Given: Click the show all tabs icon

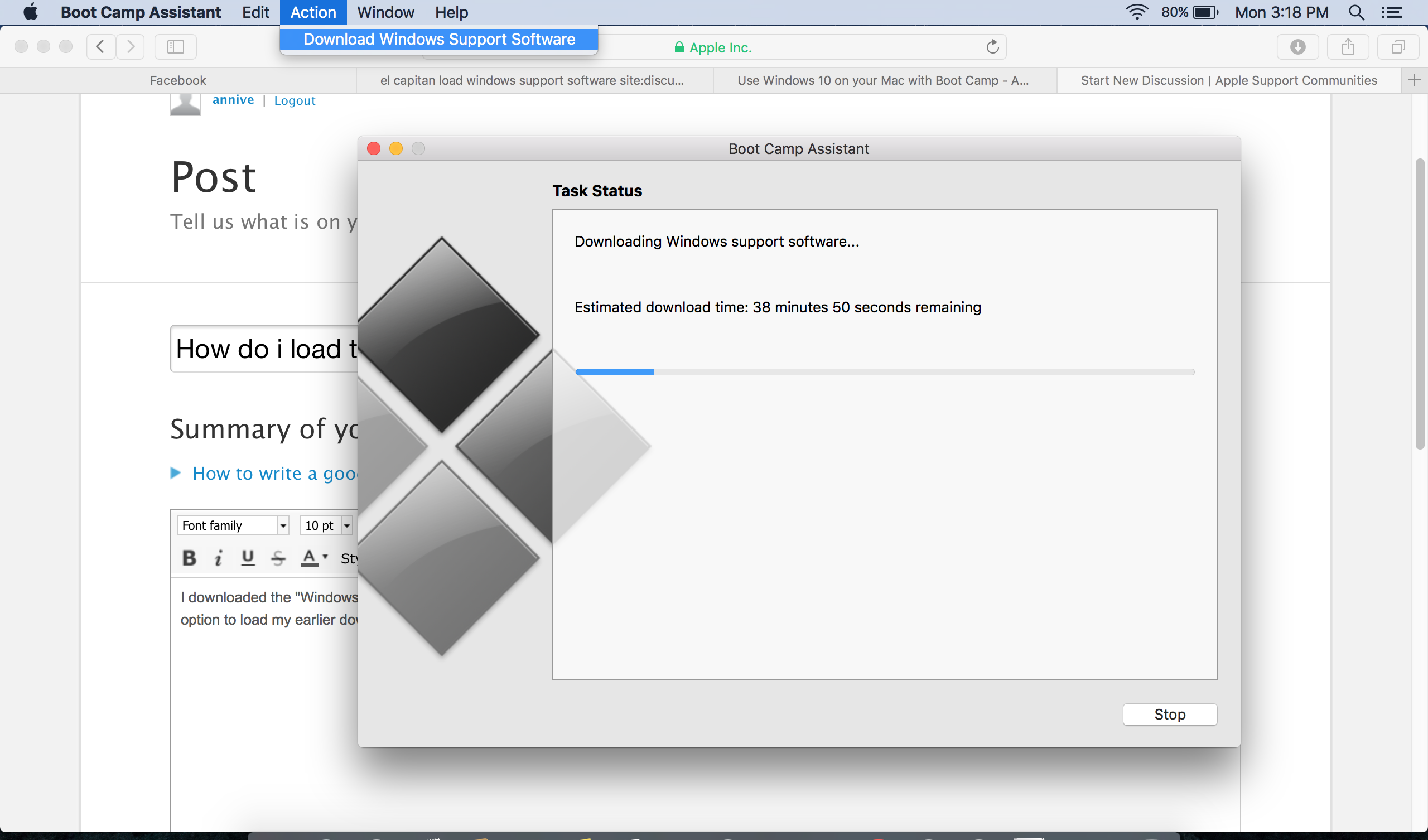Looking at the screenshot, I should point(1398,46).
